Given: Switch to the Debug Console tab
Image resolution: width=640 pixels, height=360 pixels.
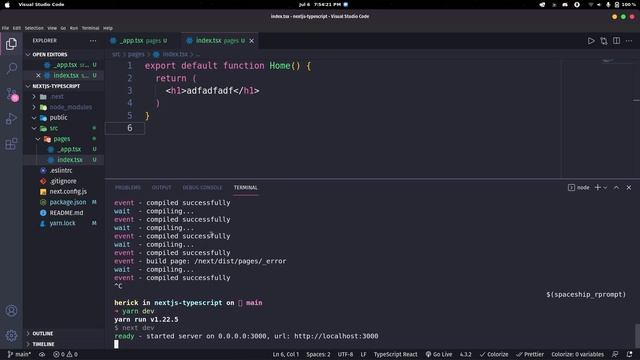Looking at the screenshot, I should tap(202, 188).
